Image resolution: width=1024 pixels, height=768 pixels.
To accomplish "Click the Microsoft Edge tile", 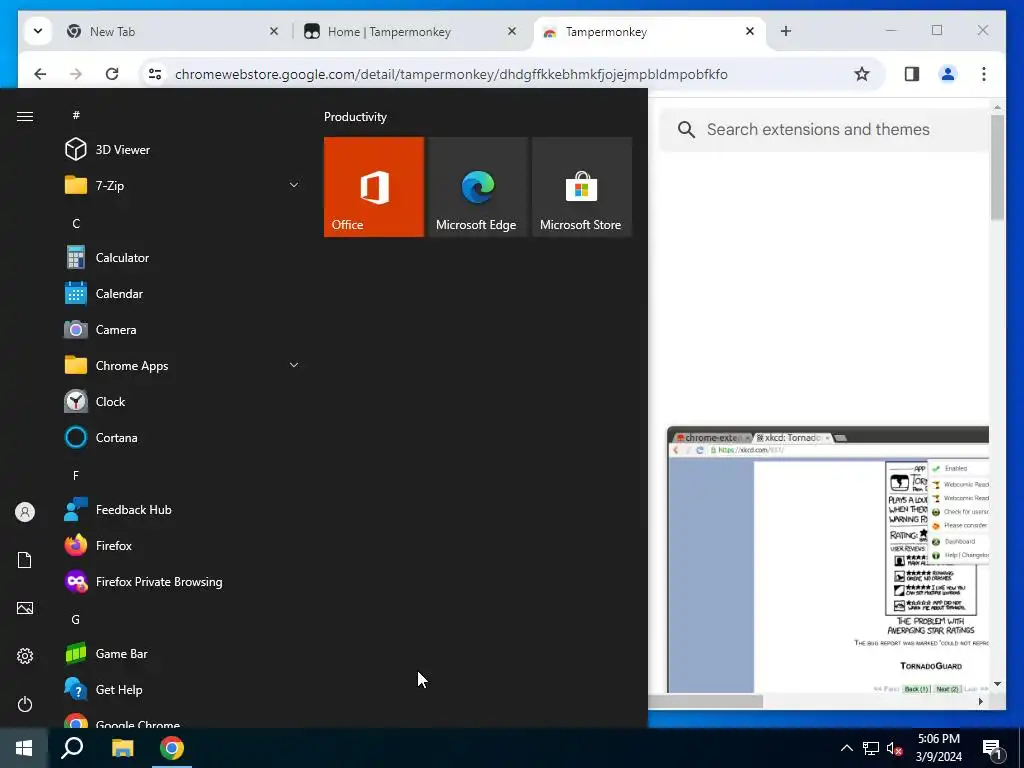I will pos(477,187).
